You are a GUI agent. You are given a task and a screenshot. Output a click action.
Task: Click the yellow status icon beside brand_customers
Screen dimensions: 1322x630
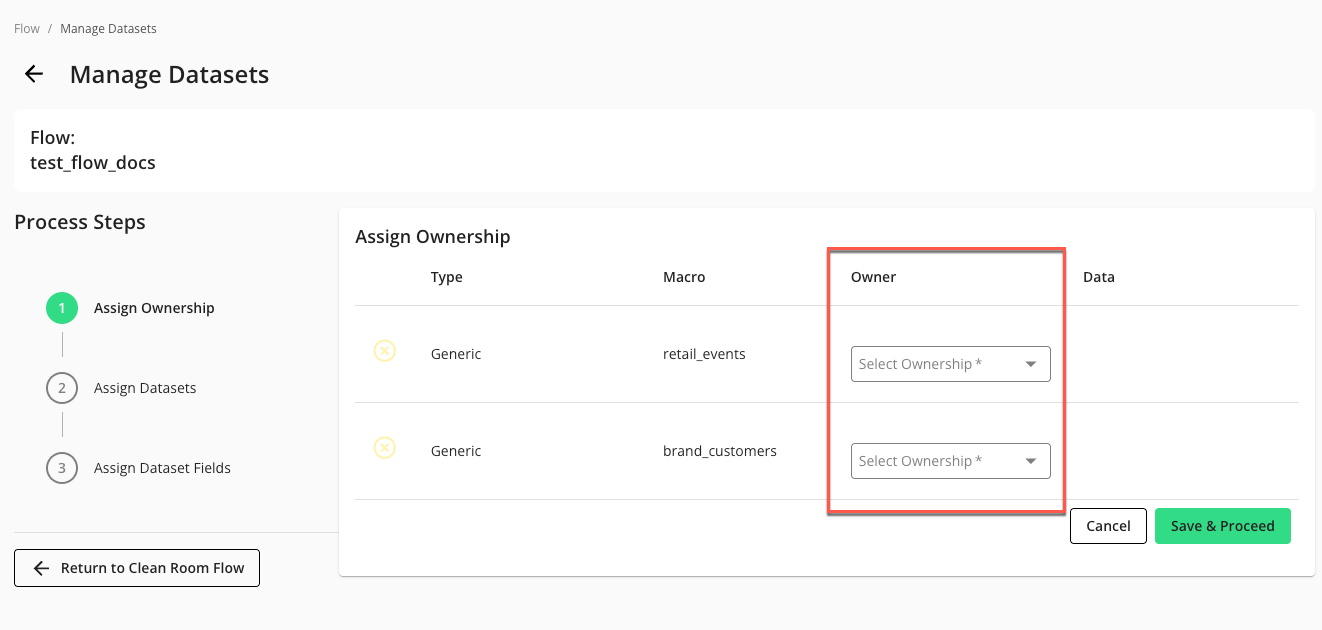385,447
